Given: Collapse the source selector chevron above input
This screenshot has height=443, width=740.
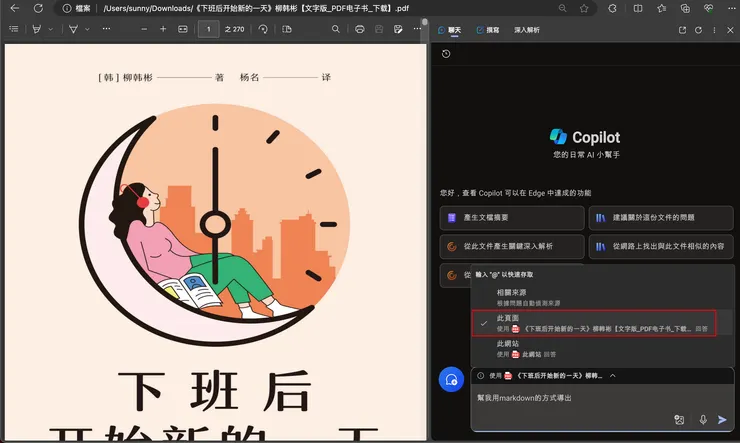Looking at the screenshot, I should tap(613, 376).
